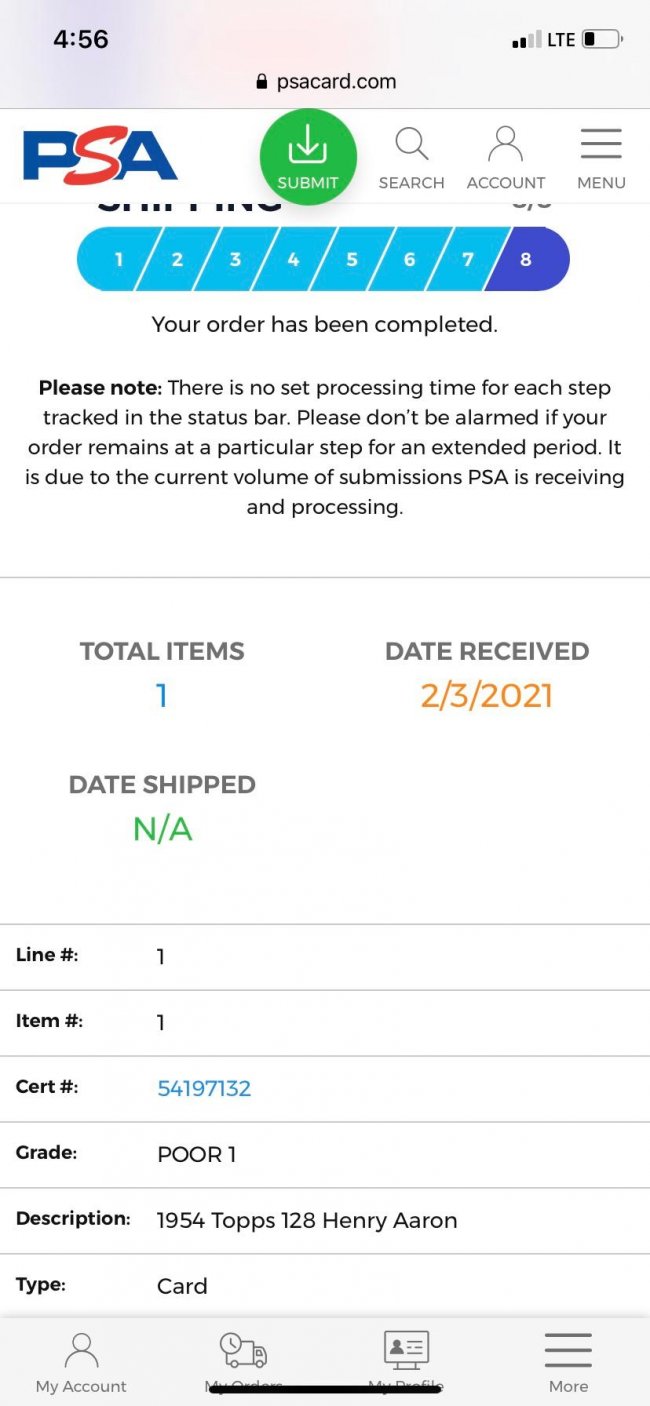Select step 1 in the progress bar
The width and height of the screenshot is (650, 1406).
coord(118,259)
